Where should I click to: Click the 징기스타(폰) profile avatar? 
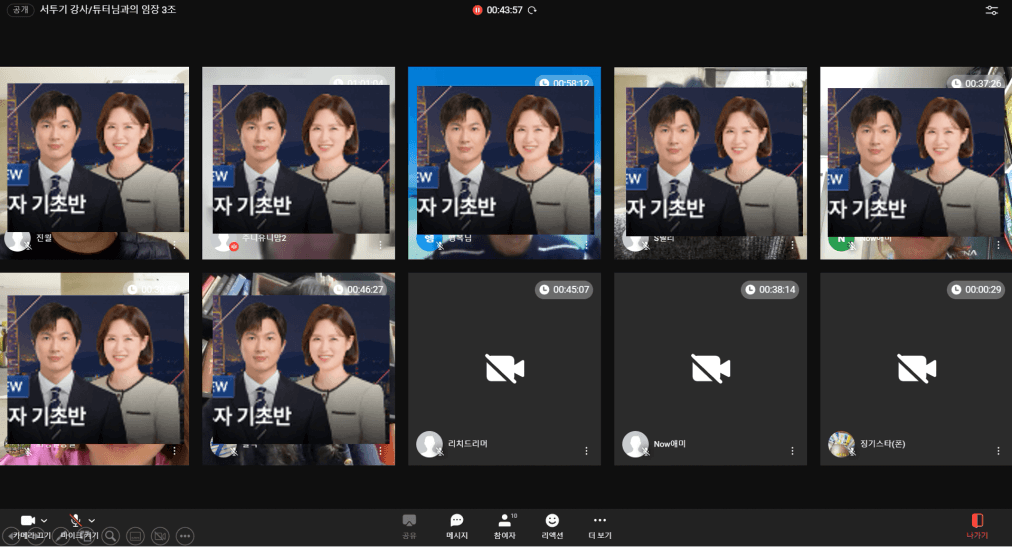[841, 443]
